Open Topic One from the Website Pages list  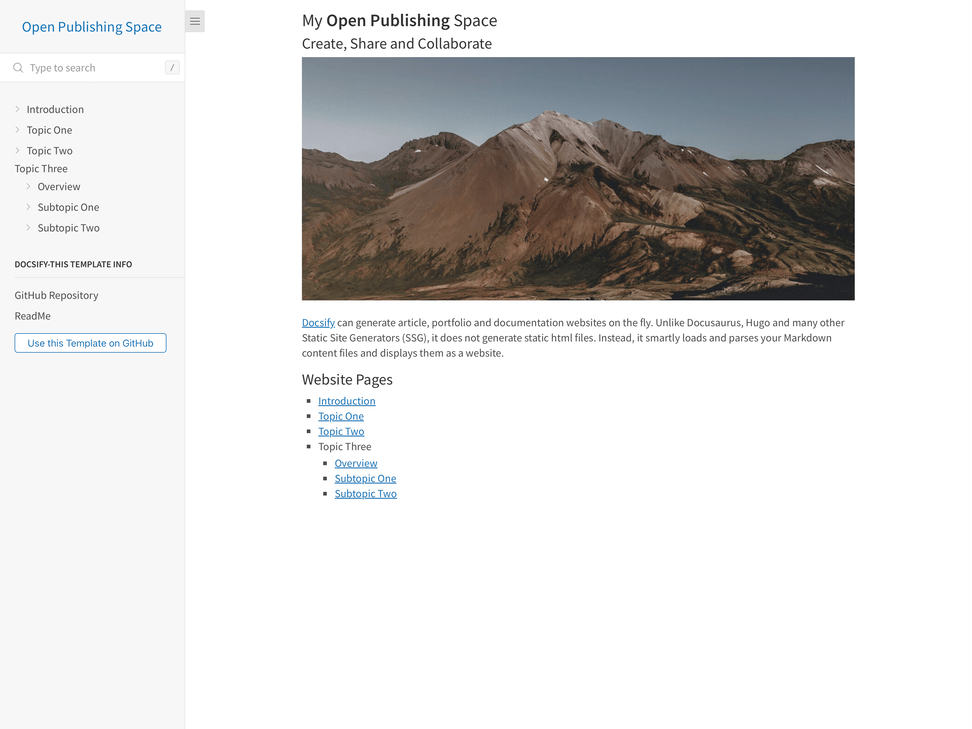[341, 416]
